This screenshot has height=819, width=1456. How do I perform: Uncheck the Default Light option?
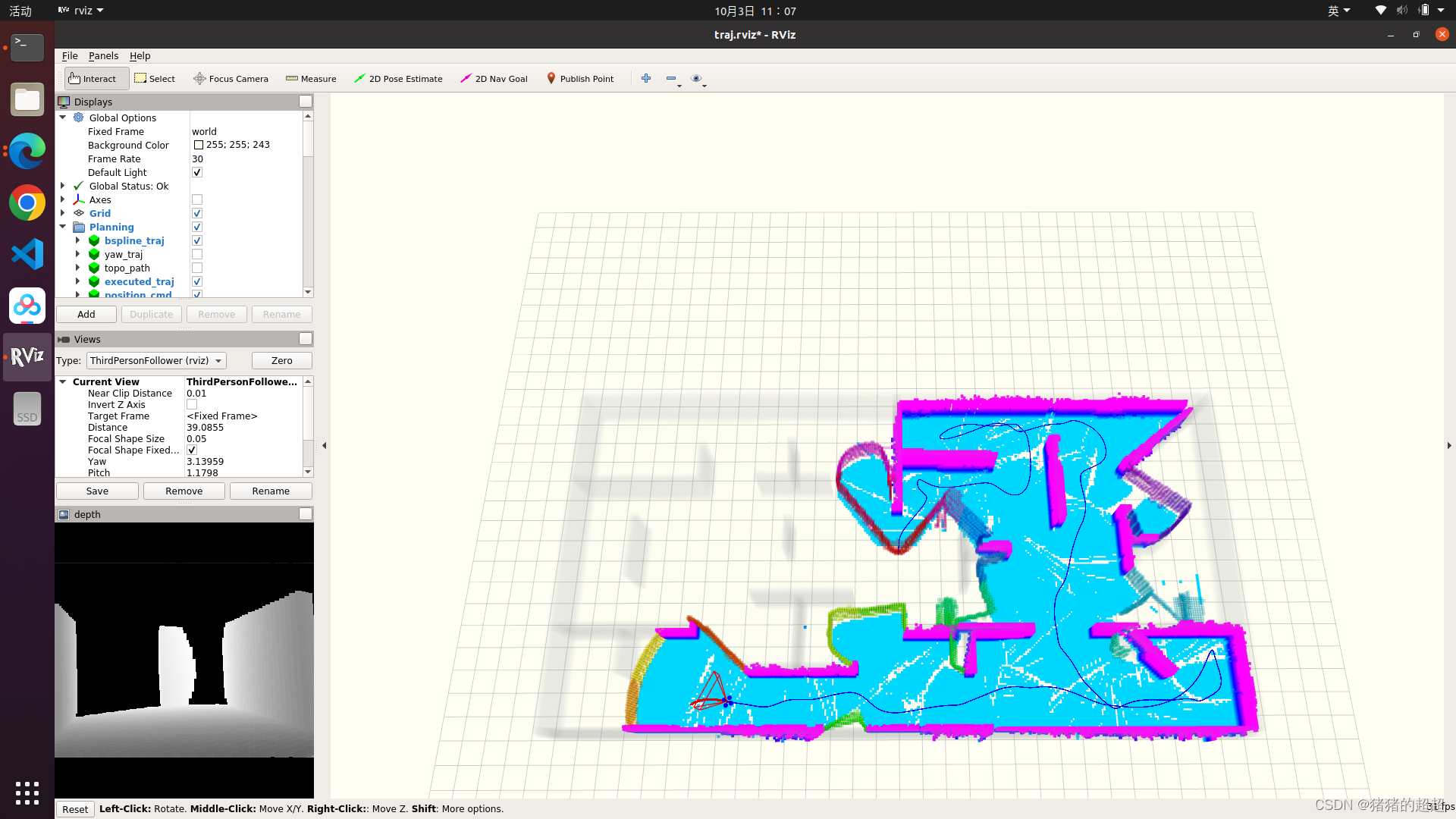click(x=197, y=173)
